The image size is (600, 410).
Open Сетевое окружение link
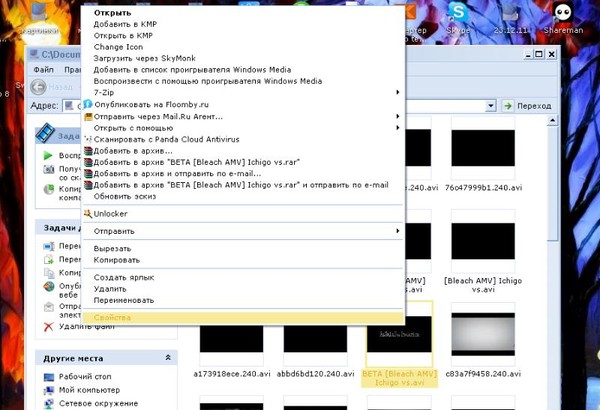click(x=98, y=403)
